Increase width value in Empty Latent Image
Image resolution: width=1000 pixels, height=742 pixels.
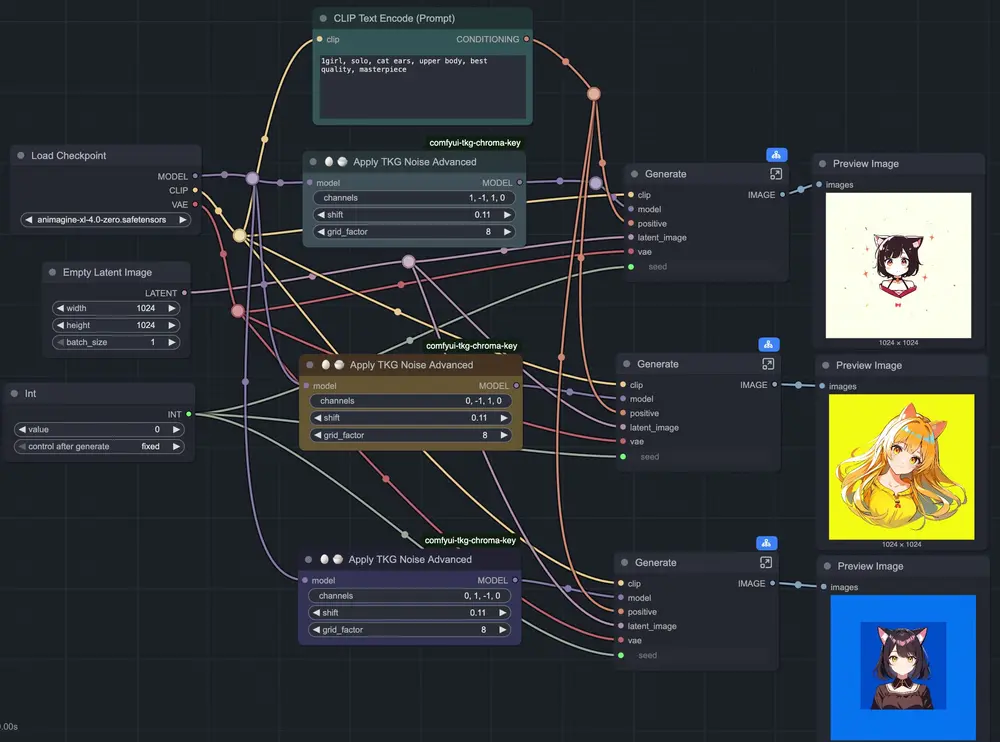point(172,308)
